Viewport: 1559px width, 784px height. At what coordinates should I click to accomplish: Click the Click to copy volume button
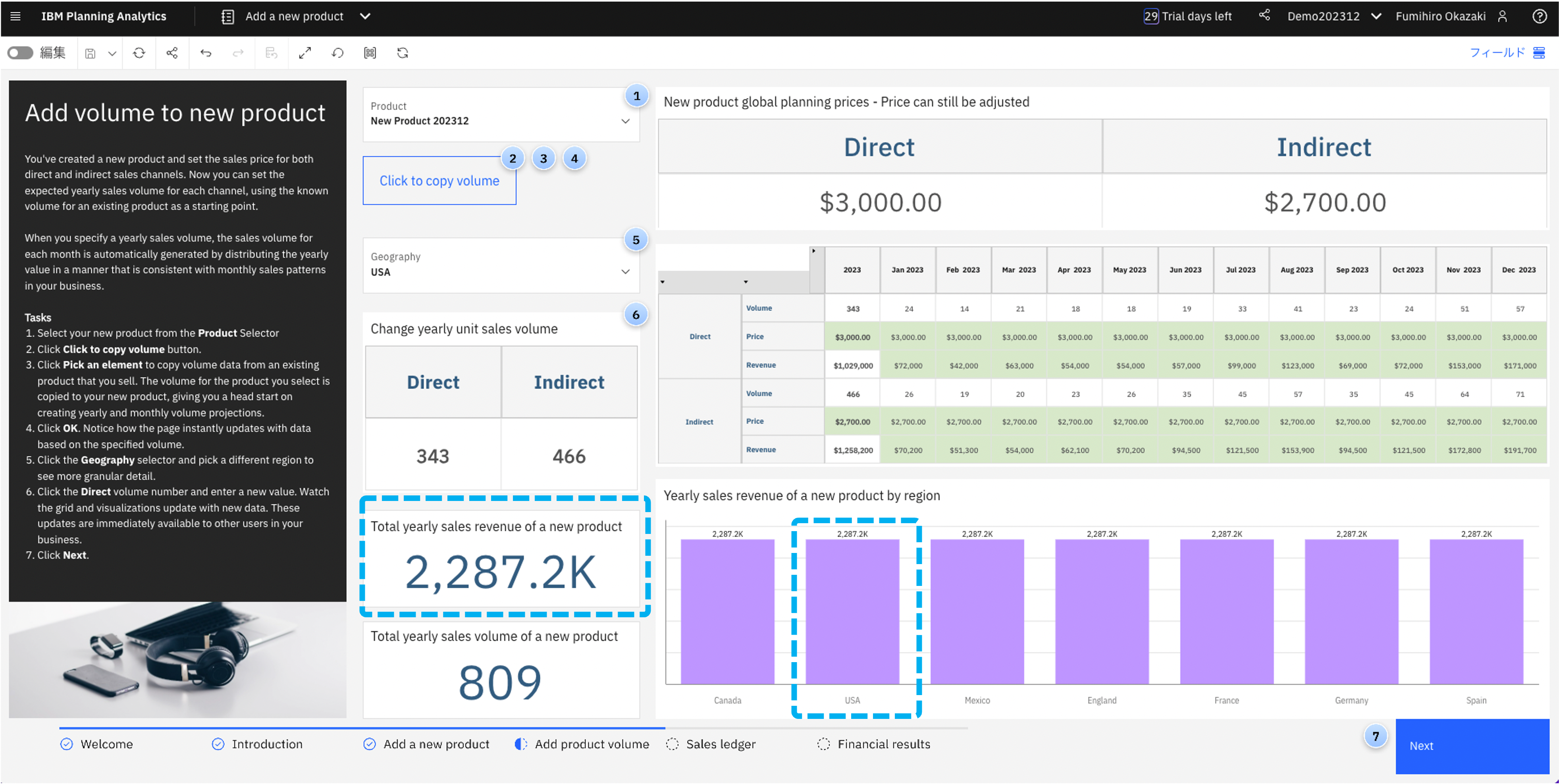439,181
